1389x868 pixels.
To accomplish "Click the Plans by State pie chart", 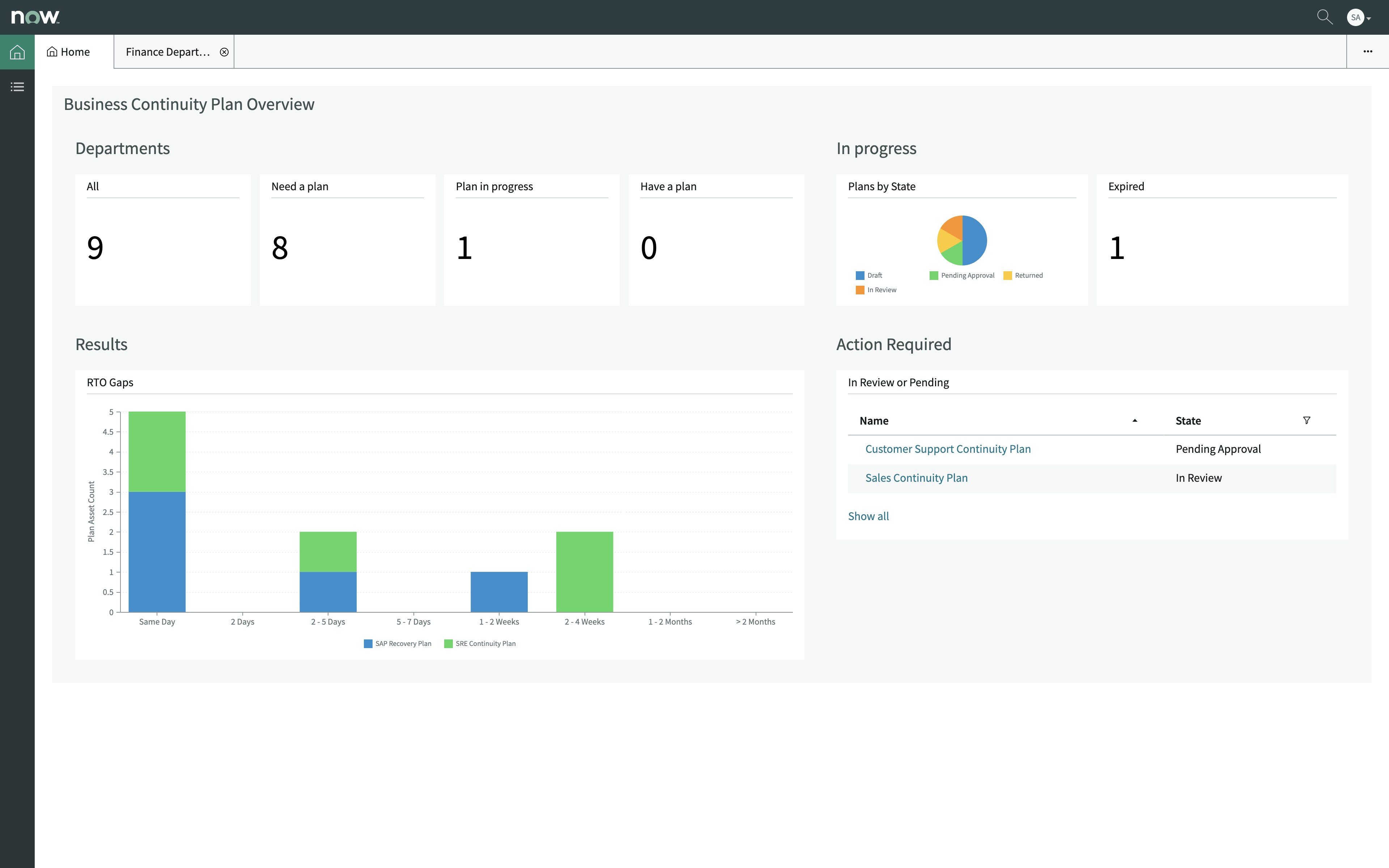I will click(x=962, y=240).
